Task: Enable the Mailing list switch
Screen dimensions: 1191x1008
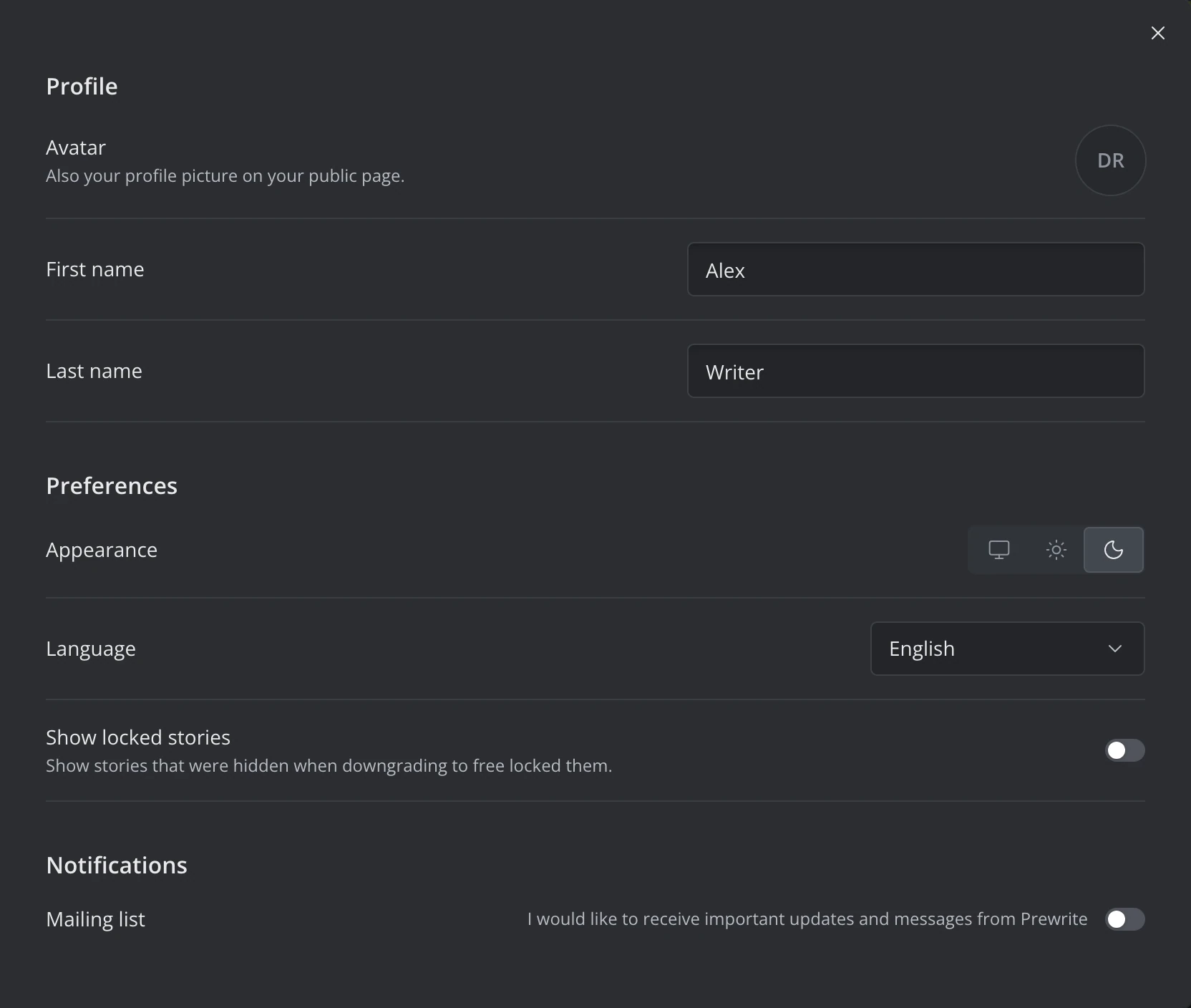Action: click(1124, 919)
